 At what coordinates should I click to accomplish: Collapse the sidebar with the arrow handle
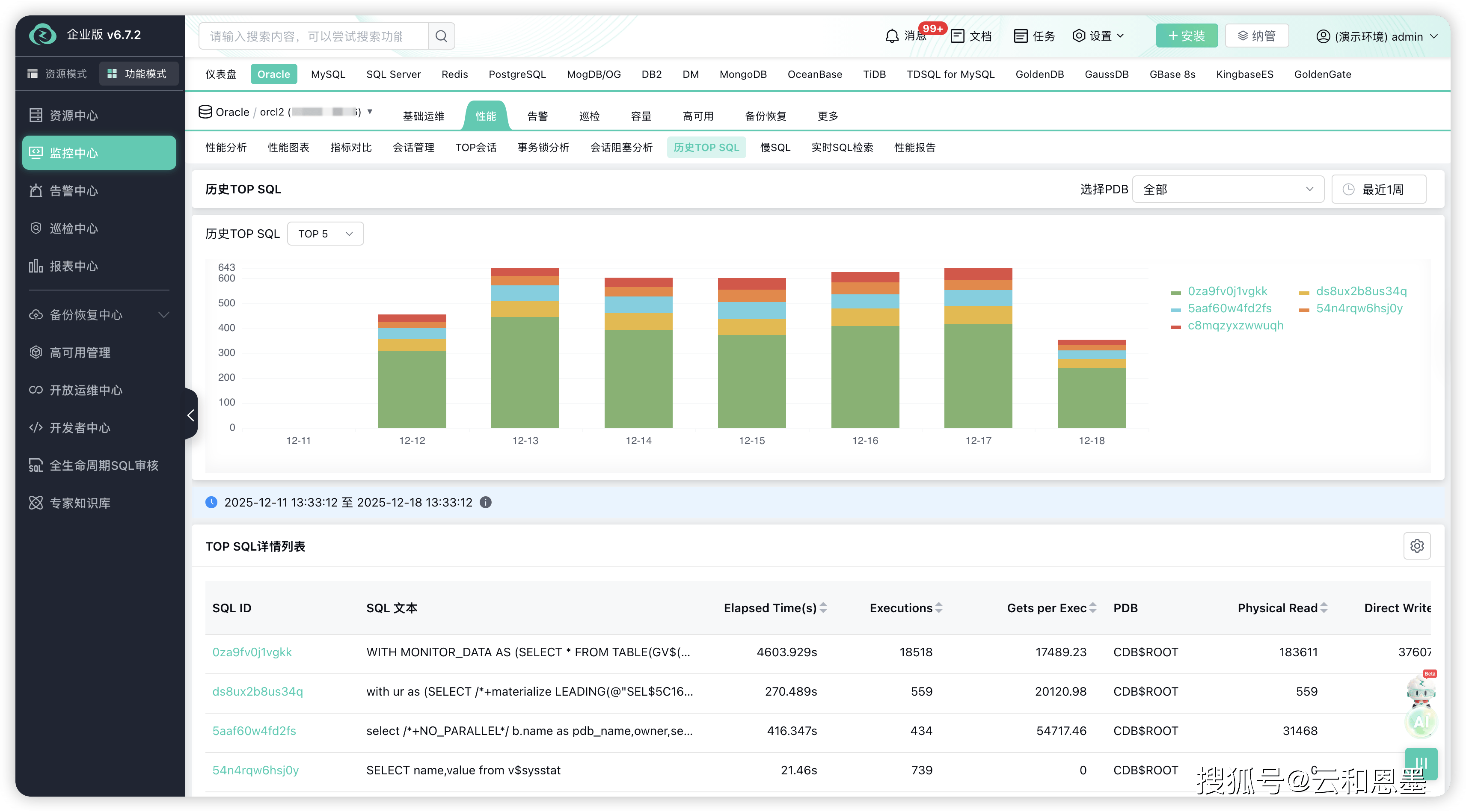point(191,415)
